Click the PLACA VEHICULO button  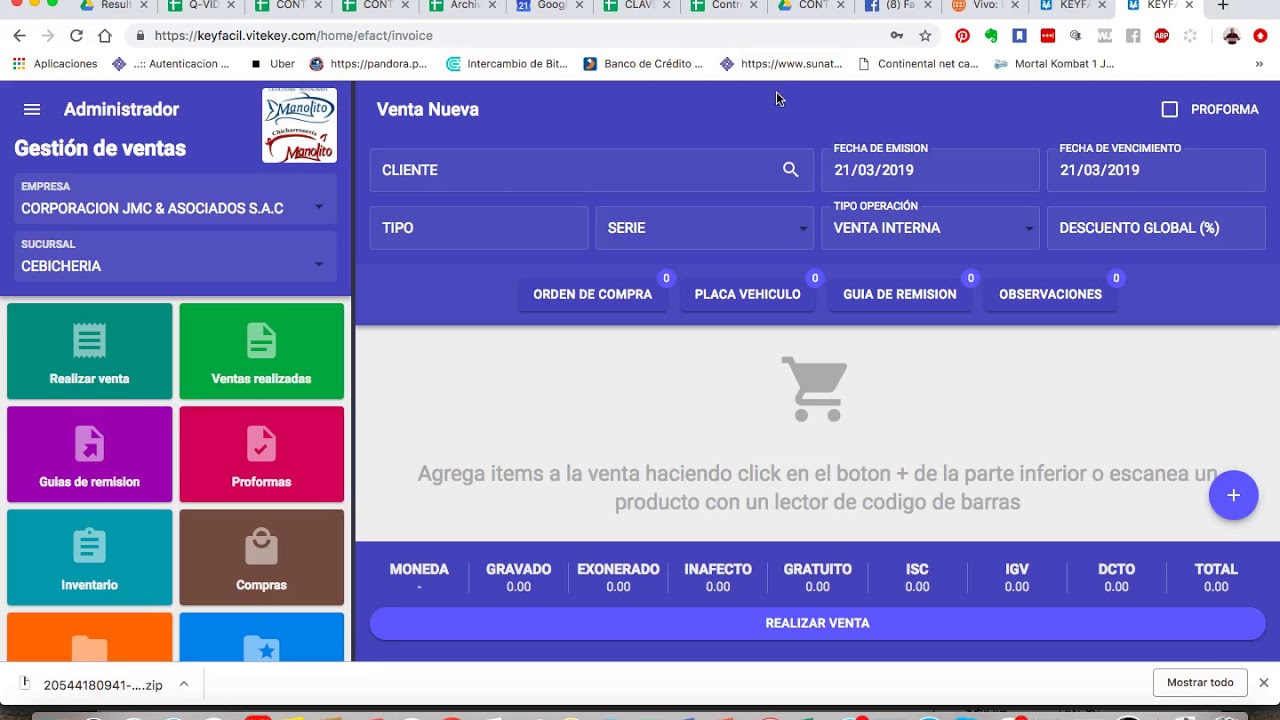pyautogui.click(x=747, y=294)
